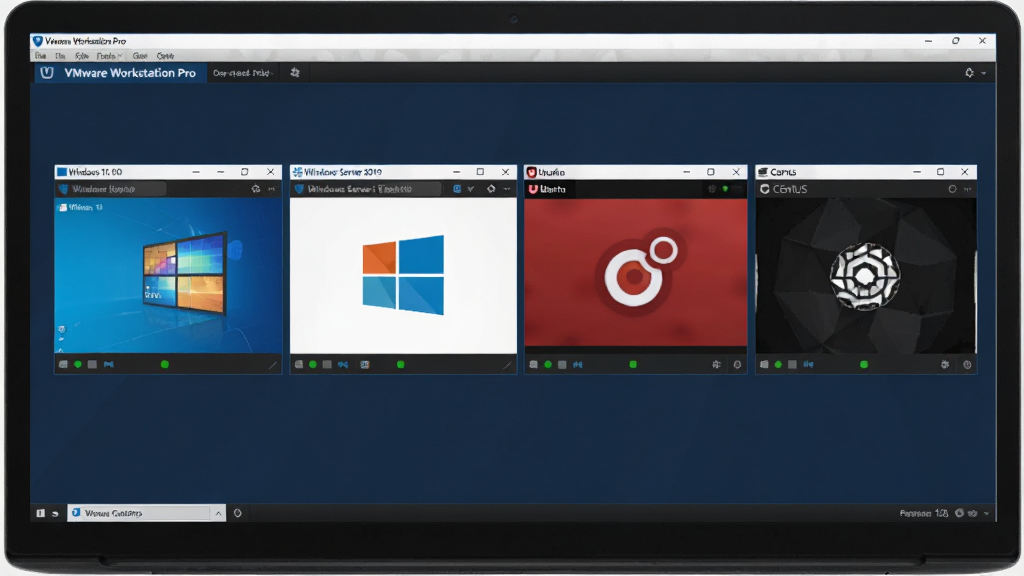Image resolution: width=1024 pixels, height=576 pixels.
Task: Click the circle icon right of the bottom selector
Action: (x=238, y=513)
